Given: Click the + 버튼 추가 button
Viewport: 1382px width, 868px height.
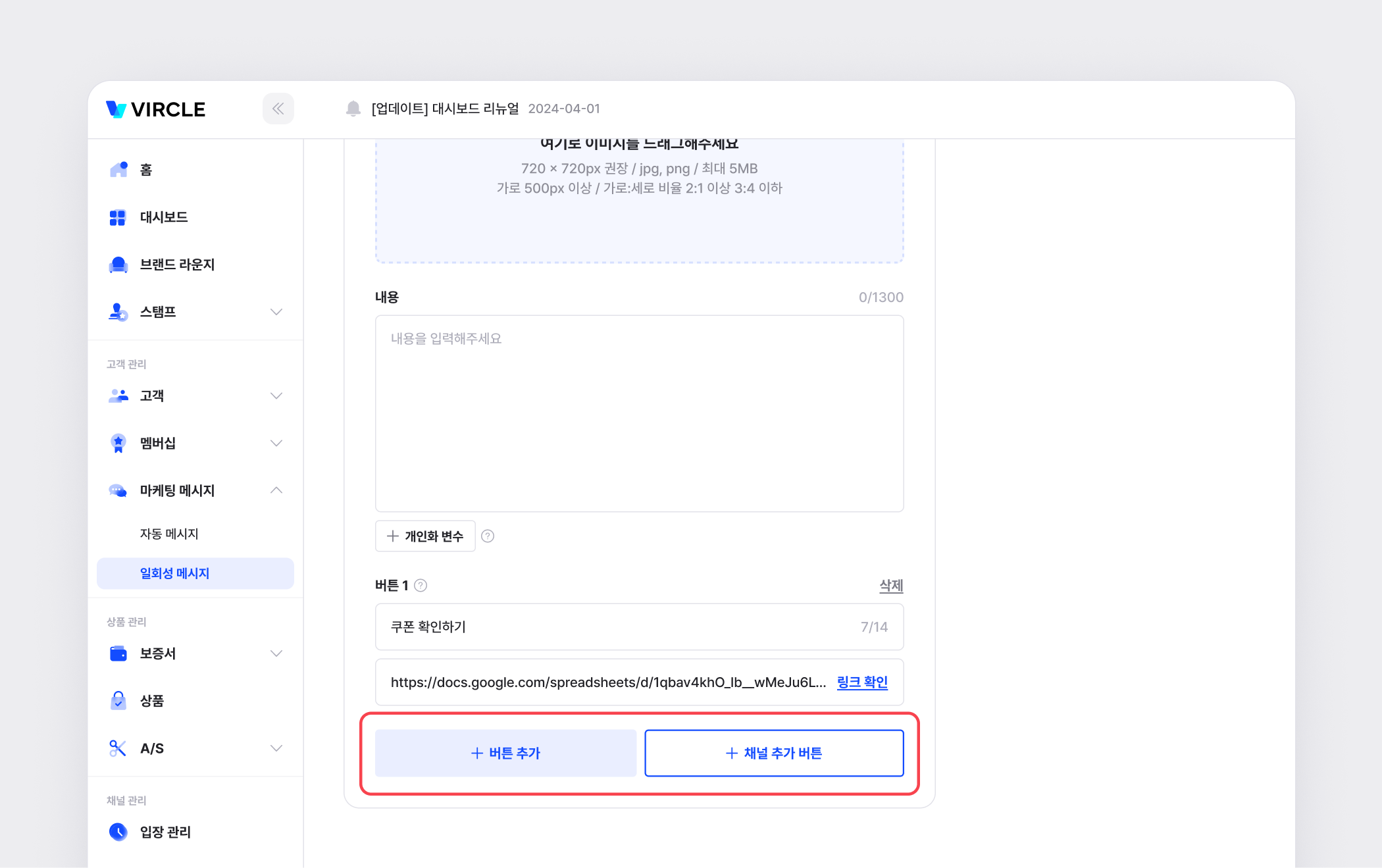Looking at the screenshot, I should (x=505, y=753).
